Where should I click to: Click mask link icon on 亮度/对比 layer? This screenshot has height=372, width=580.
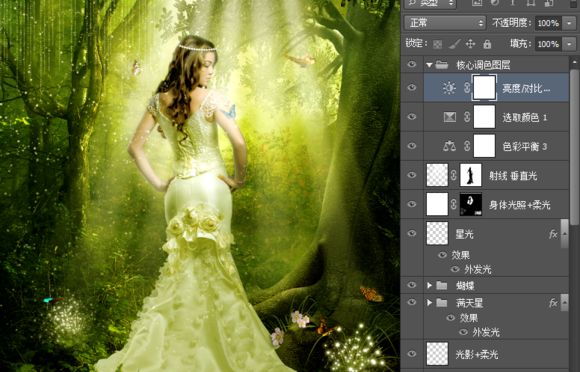coord(467,88)
